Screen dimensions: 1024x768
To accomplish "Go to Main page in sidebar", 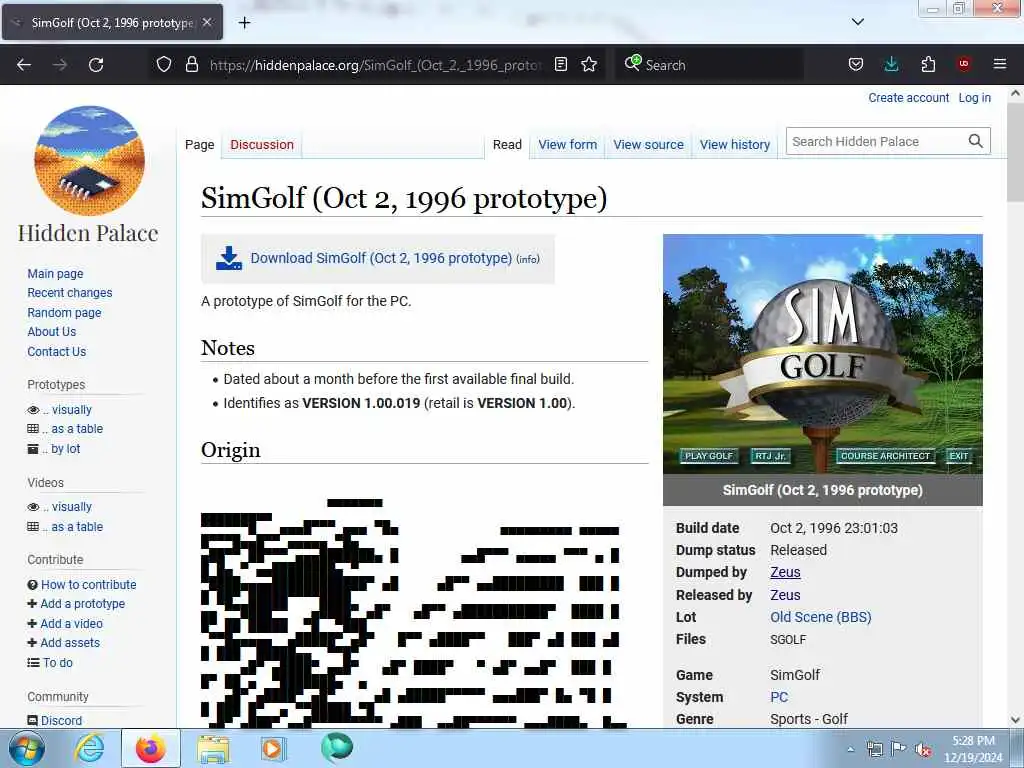I will [x=55, y=274].
